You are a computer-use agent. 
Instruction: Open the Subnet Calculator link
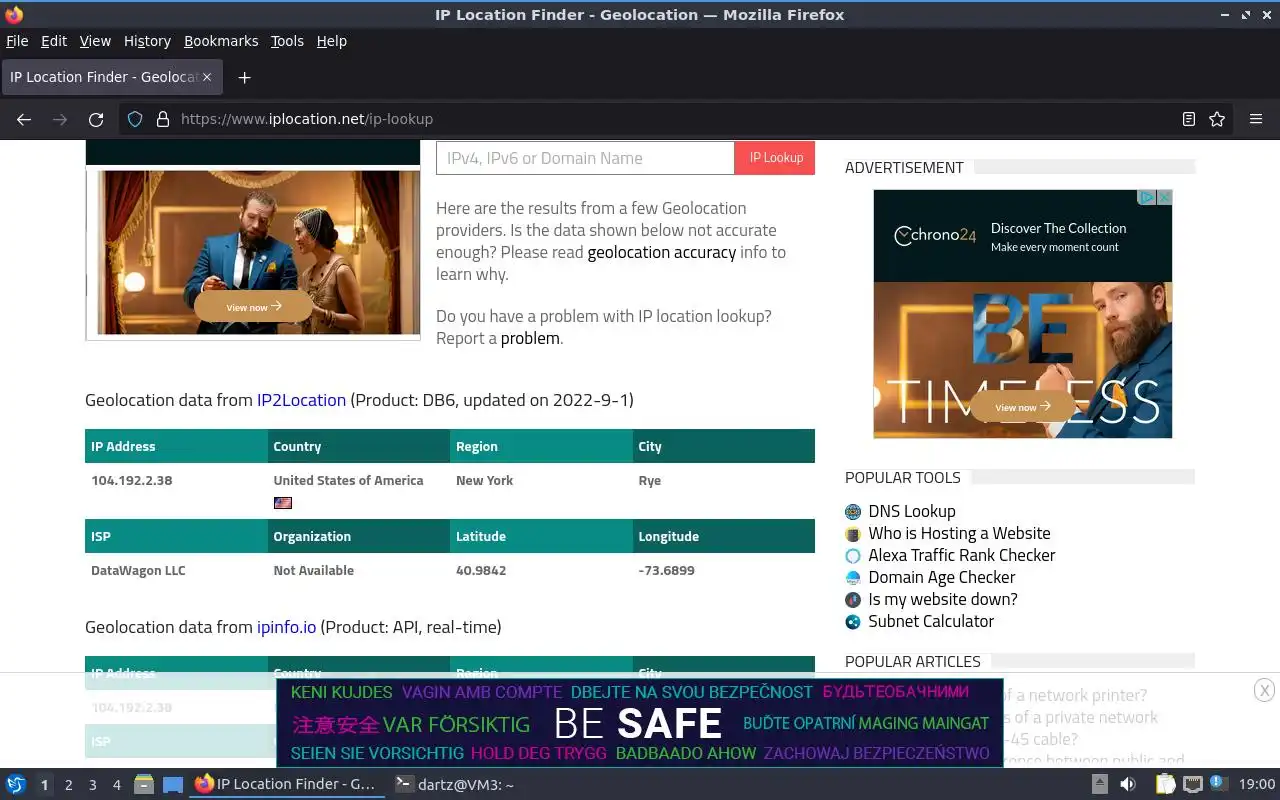click(x=931, y=621)
